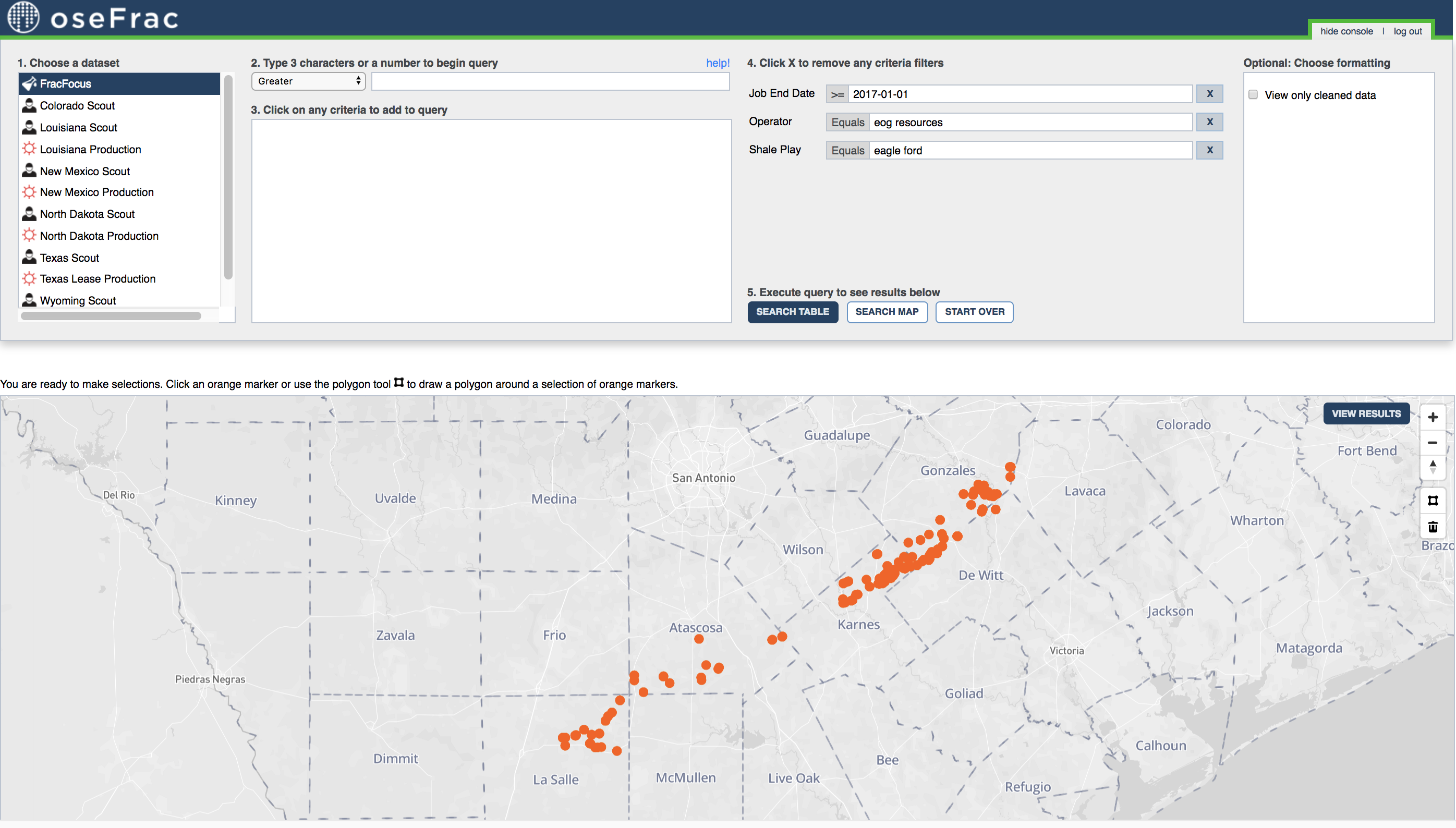This screenshot has width=1456, height=828.
Task: Click the orange marker under Atascosa label
Action: pyautogui.click(x=698, y=639)
